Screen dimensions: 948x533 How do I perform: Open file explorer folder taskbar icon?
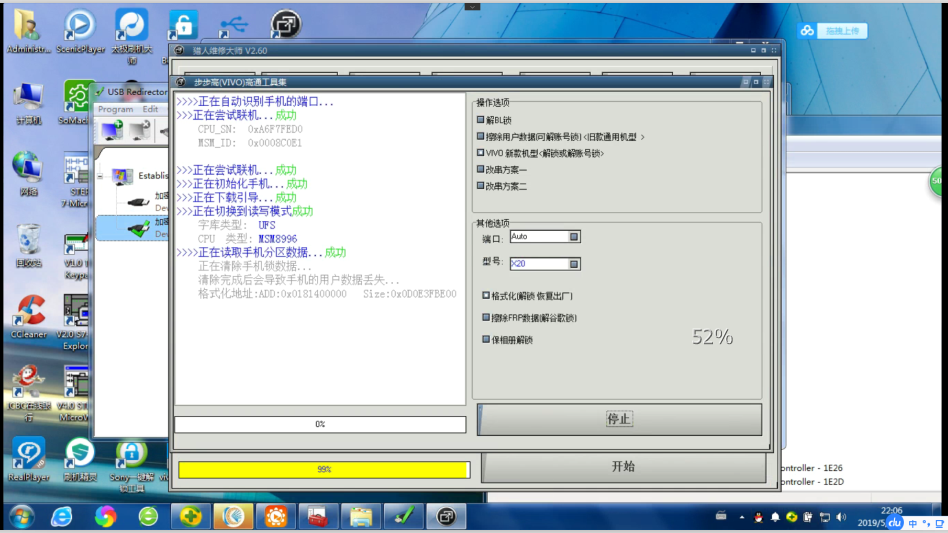coord(361,517)
